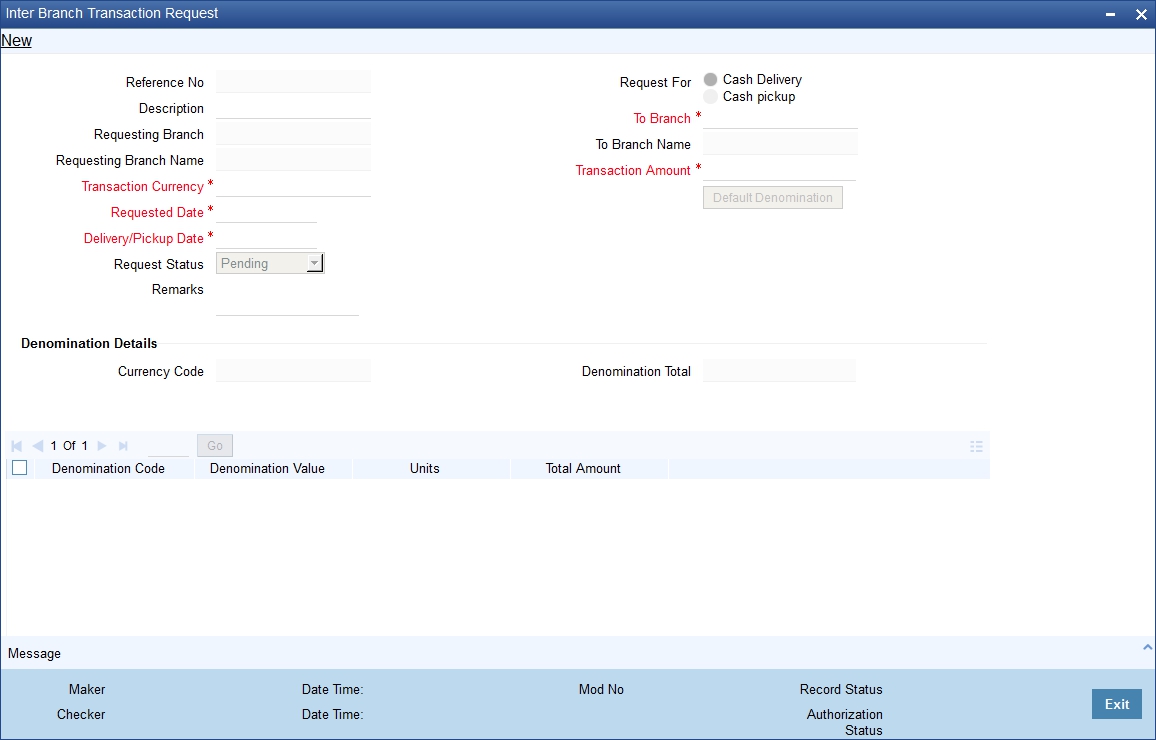This screenshot has height=740, width=1156.
Task: Go to previous page of denomination grid
Action: [x=38, y=446]
